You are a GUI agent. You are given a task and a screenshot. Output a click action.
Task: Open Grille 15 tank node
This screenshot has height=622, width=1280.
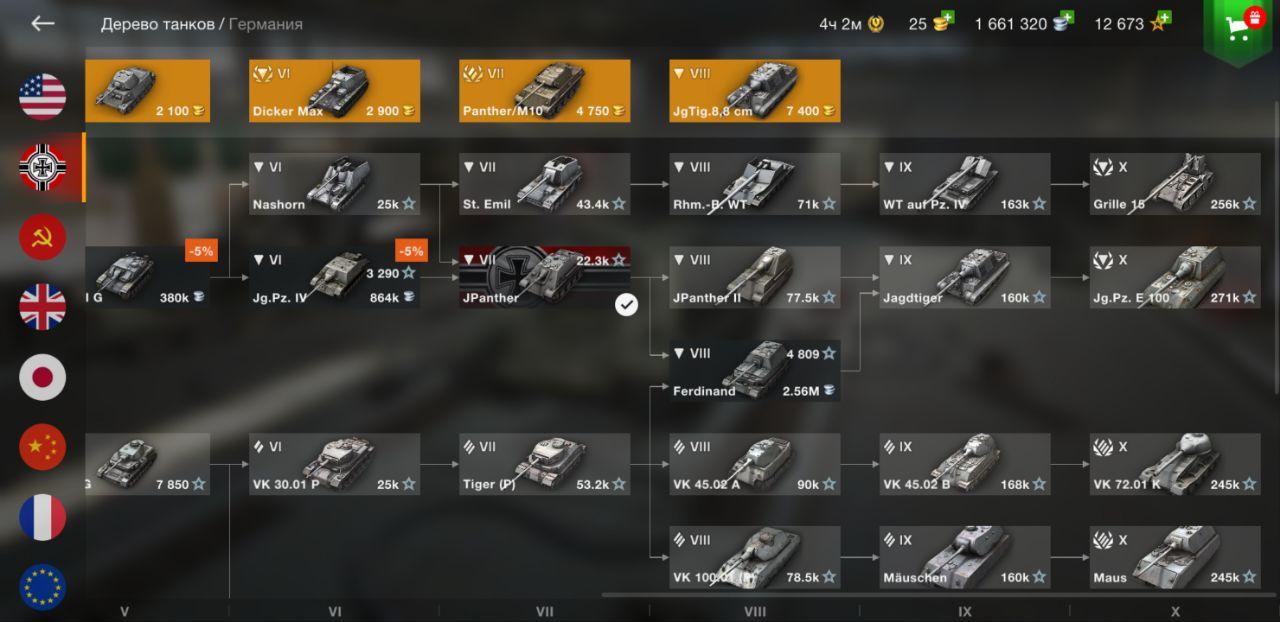pyautogui.click(x=1175, y=184)
